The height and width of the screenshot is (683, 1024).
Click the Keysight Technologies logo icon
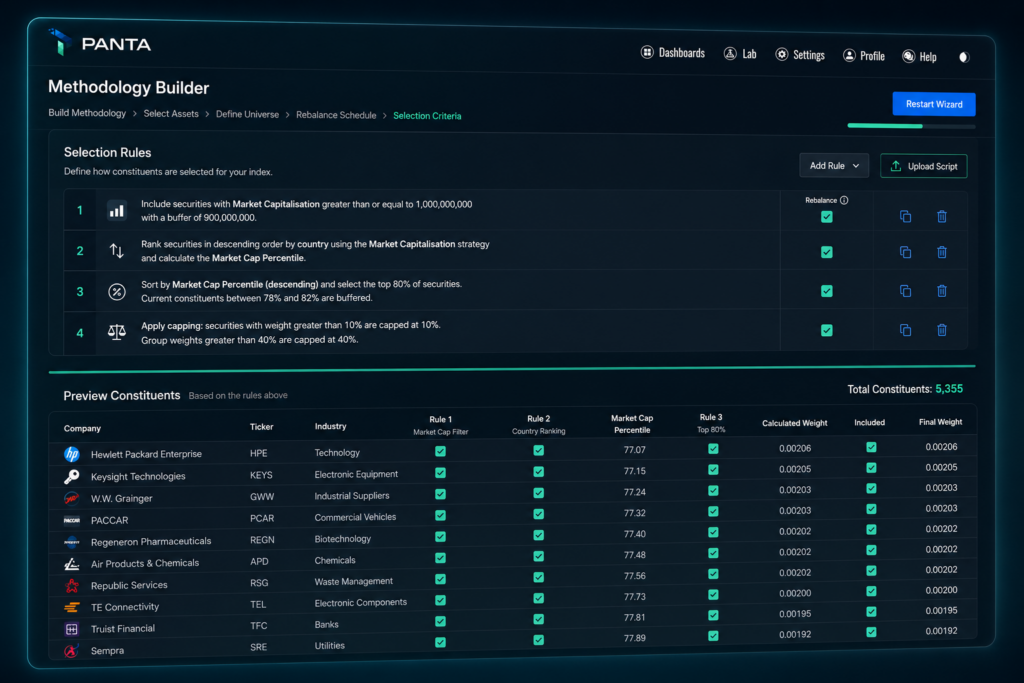click(x=72, y=477)
